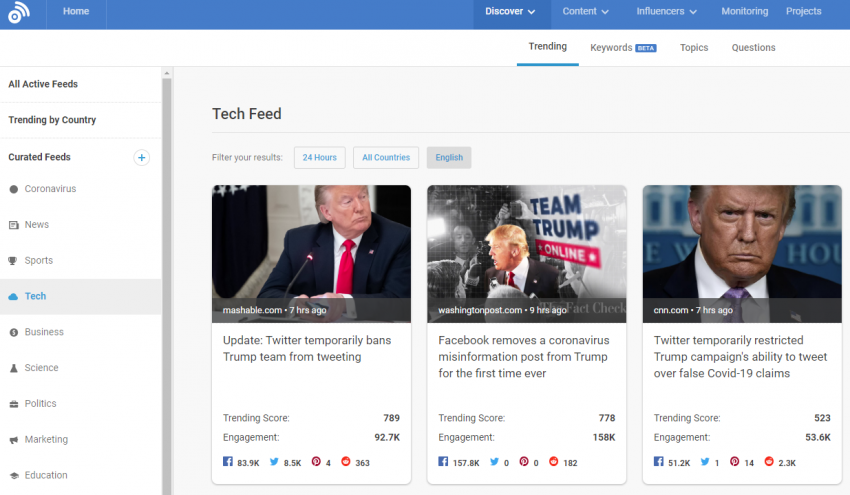Click Pinterest icon on the cnn.com card

point(735,461)
